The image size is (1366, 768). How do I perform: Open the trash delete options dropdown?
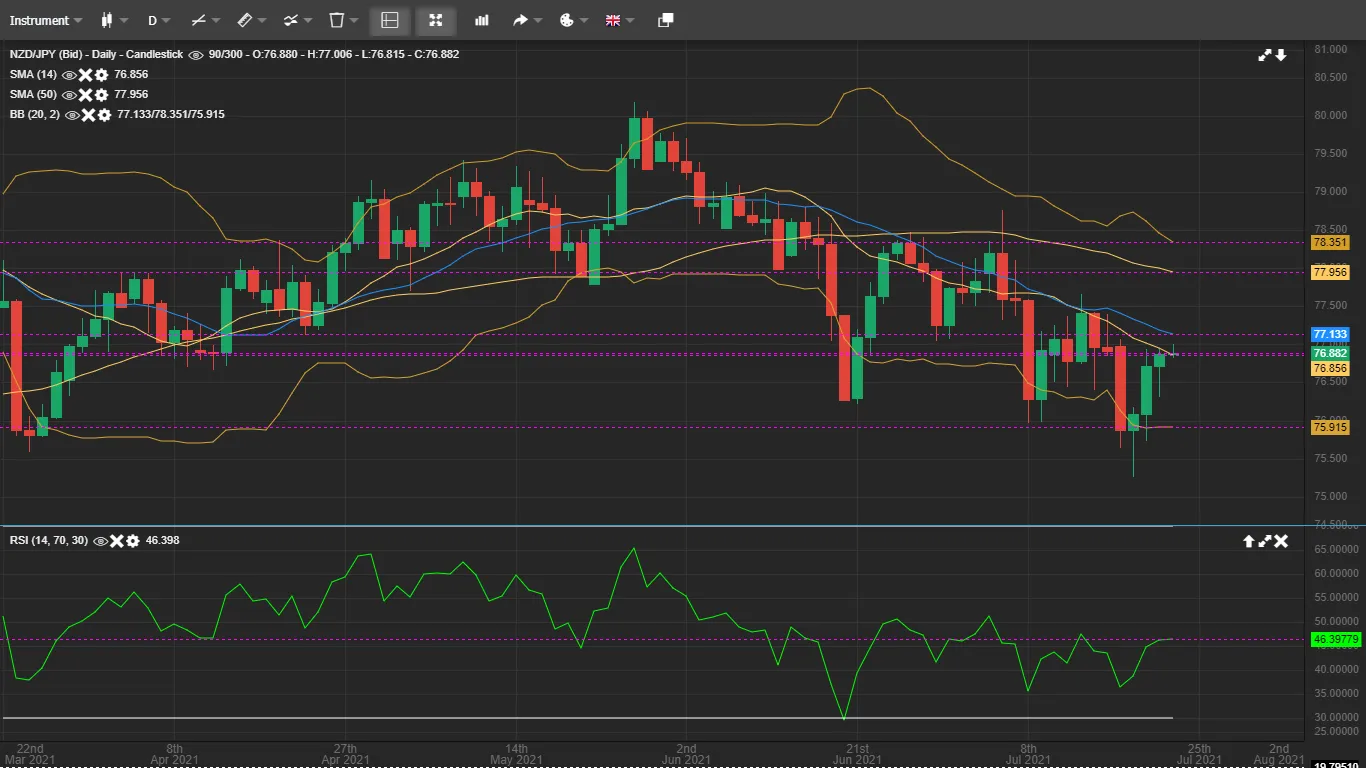click(343, 20)
